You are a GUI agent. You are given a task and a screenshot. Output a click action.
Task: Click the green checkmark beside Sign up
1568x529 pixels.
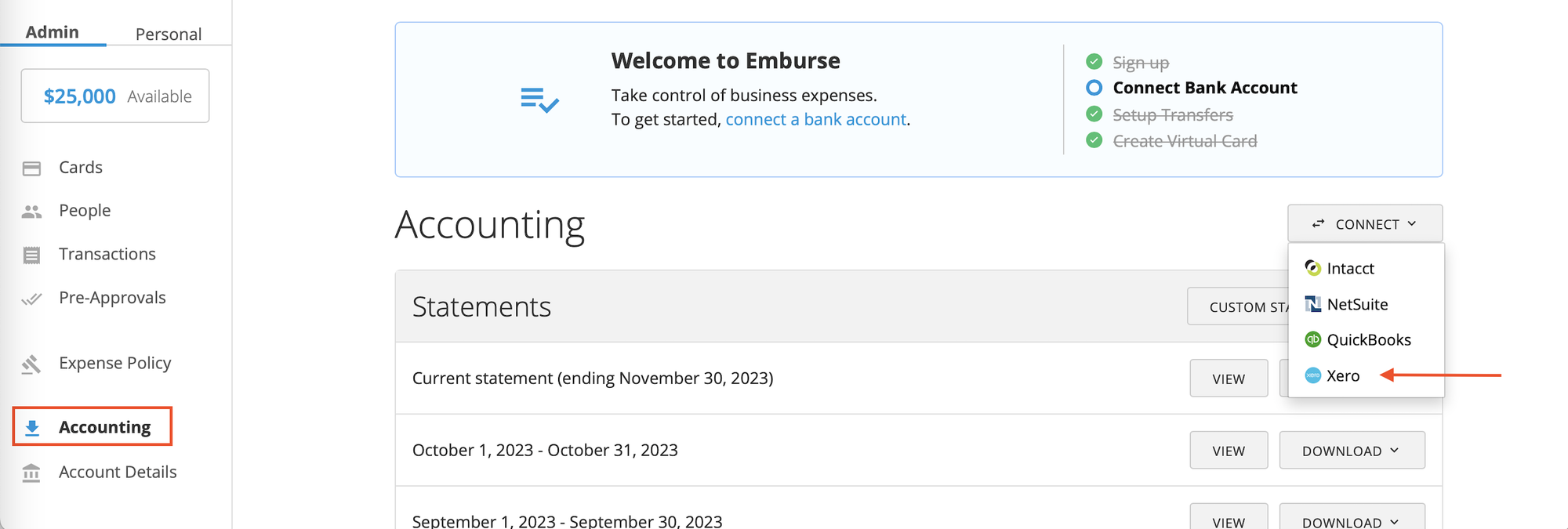coord(1094,60)
